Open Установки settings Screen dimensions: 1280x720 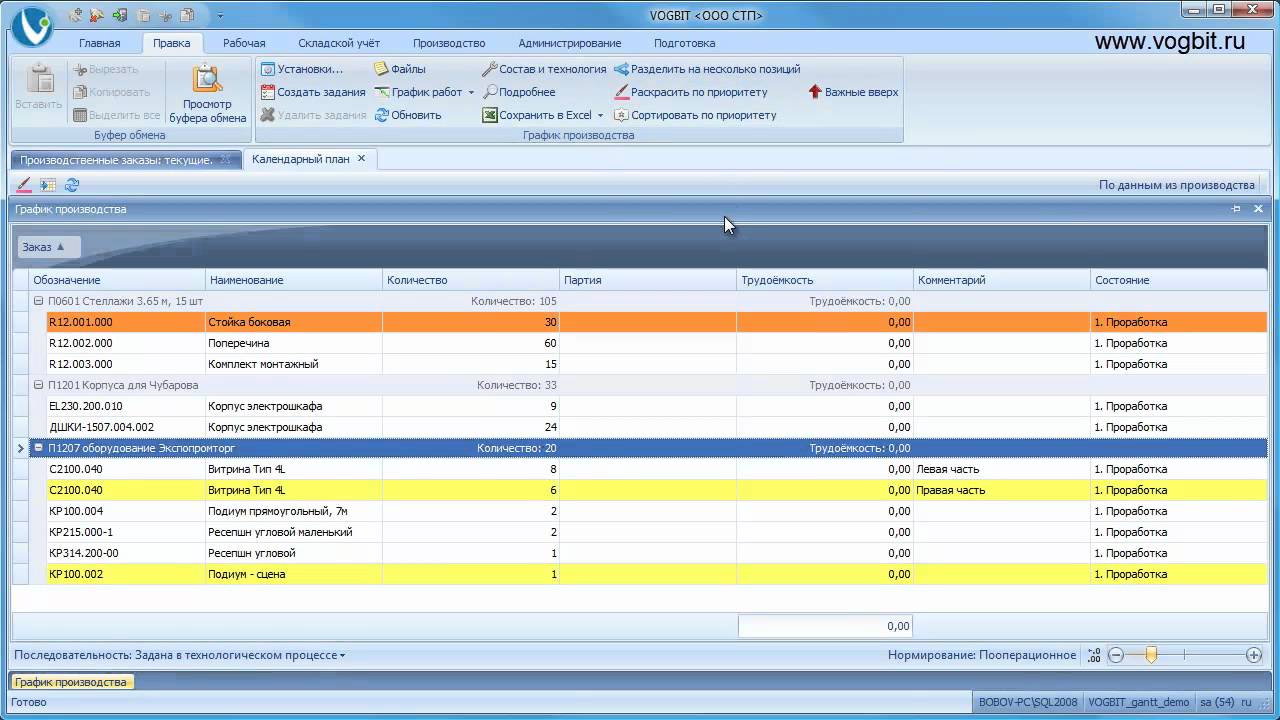(x=302, y=69)
